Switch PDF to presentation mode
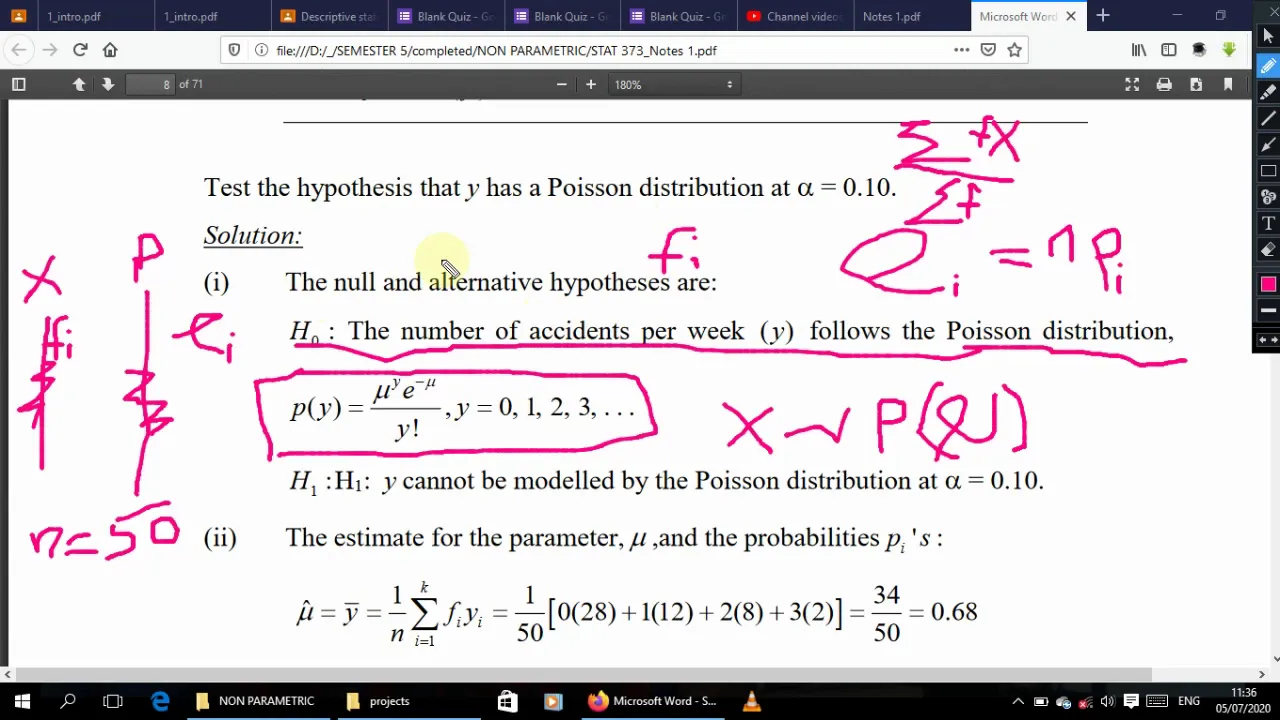1280x720 pixels. [1132, 85]
